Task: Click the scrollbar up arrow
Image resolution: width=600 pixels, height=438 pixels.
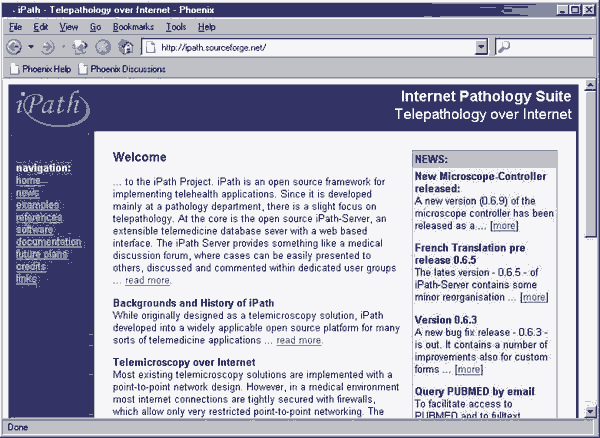Action: (591, 85)
